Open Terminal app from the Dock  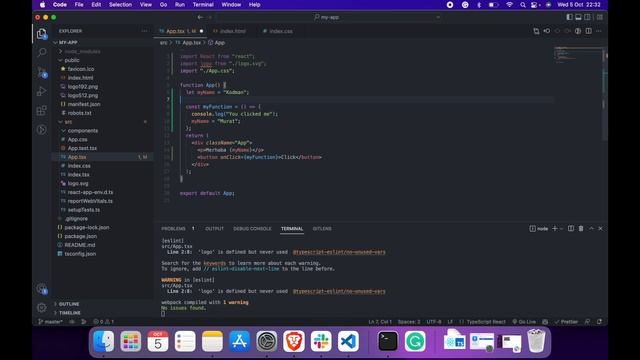point(387,341)
